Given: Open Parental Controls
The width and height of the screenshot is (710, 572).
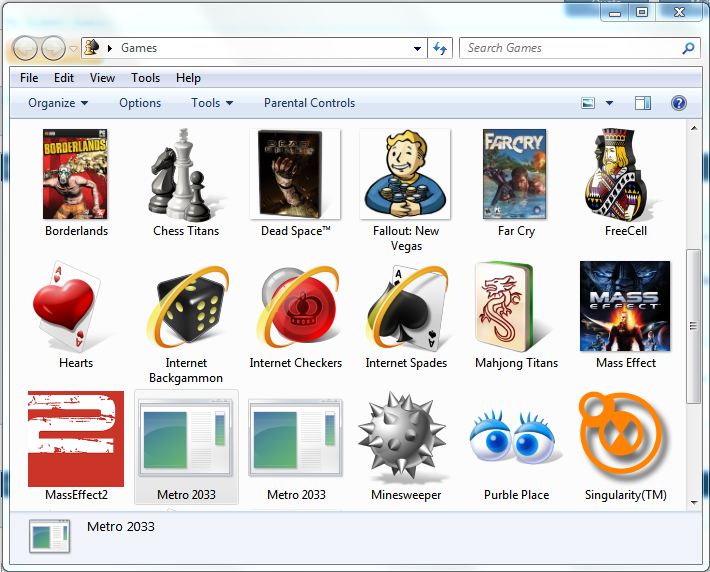Looking at the screenshot, I should pyautogui.click(x=310, y=103).
